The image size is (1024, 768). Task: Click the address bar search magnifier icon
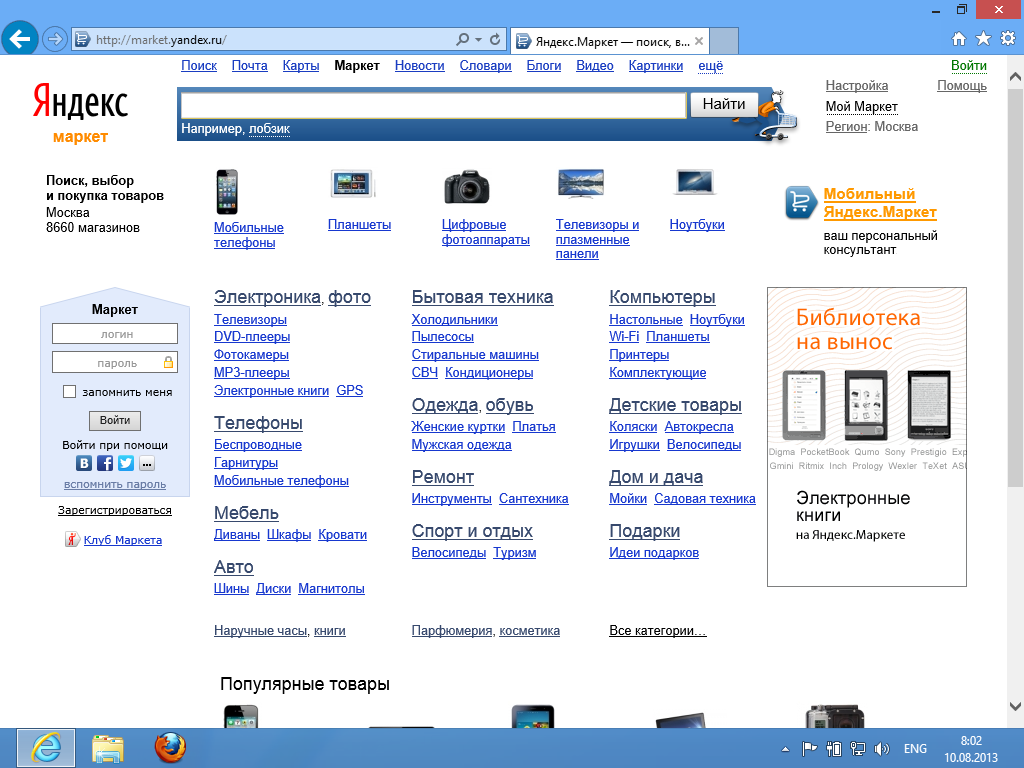(x=462, y=39)
